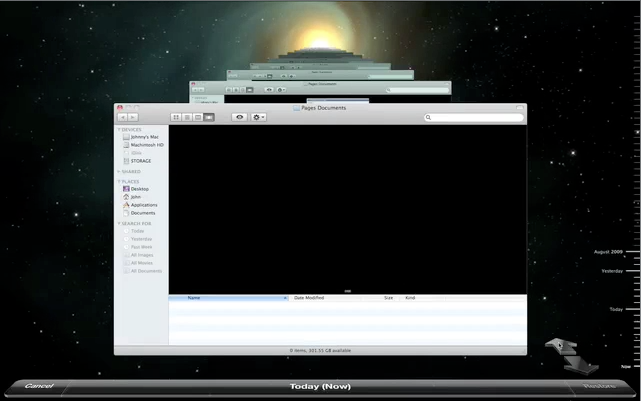Select All Documents search
Screen dimensions: 641x401
(141, 271)
